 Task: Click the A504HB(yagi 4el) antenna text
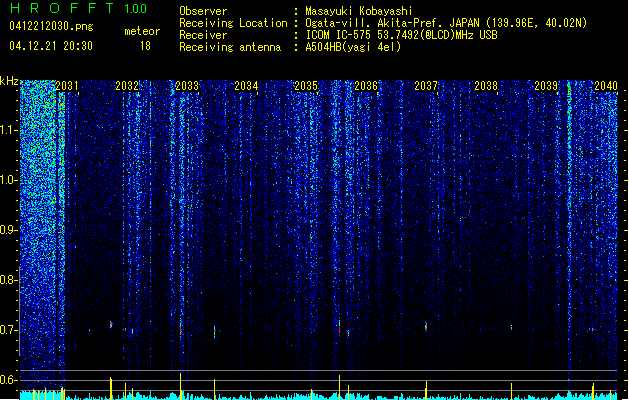[x=353, y=47]
